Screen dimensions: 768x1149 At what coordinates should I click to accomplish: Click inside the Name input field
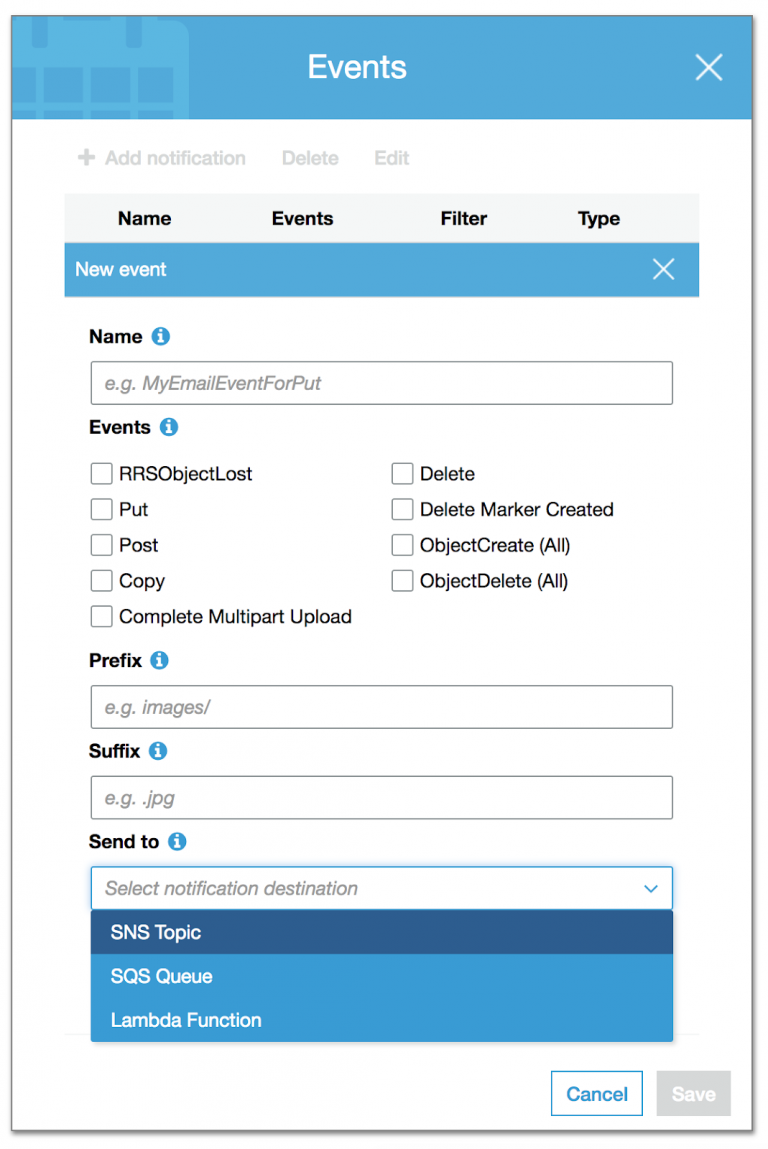click(381, 382)
